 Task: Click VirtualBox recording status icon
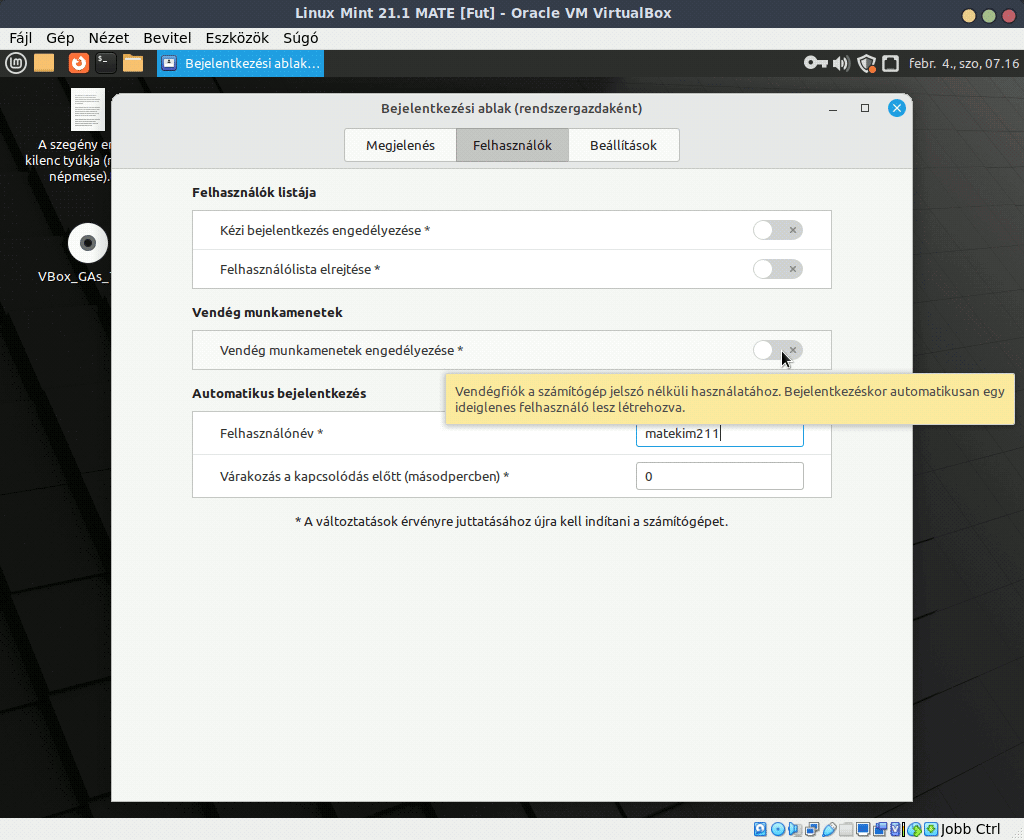[880, 829]
